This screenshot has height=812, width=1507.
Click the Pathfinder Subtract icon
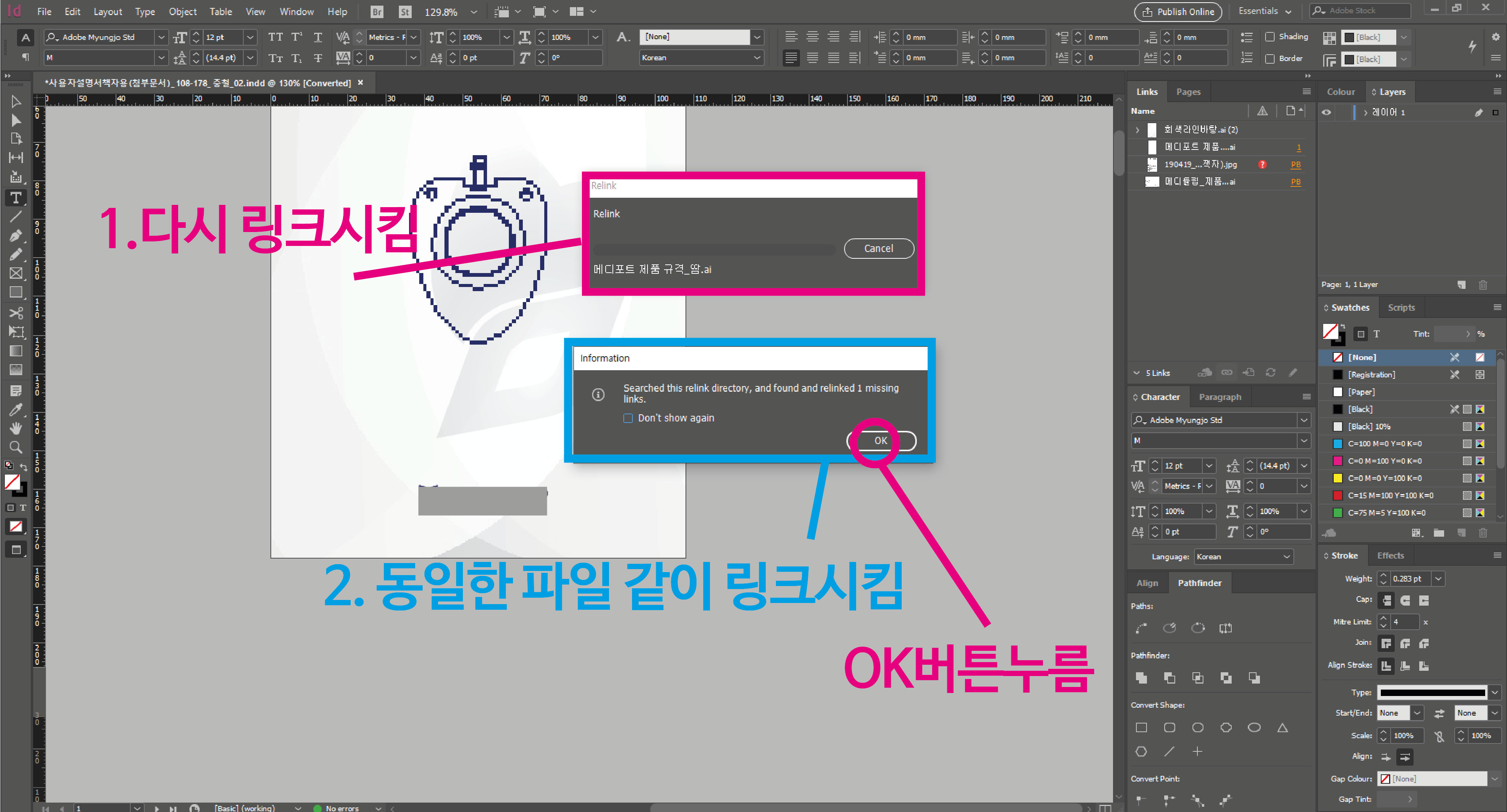1170,678
